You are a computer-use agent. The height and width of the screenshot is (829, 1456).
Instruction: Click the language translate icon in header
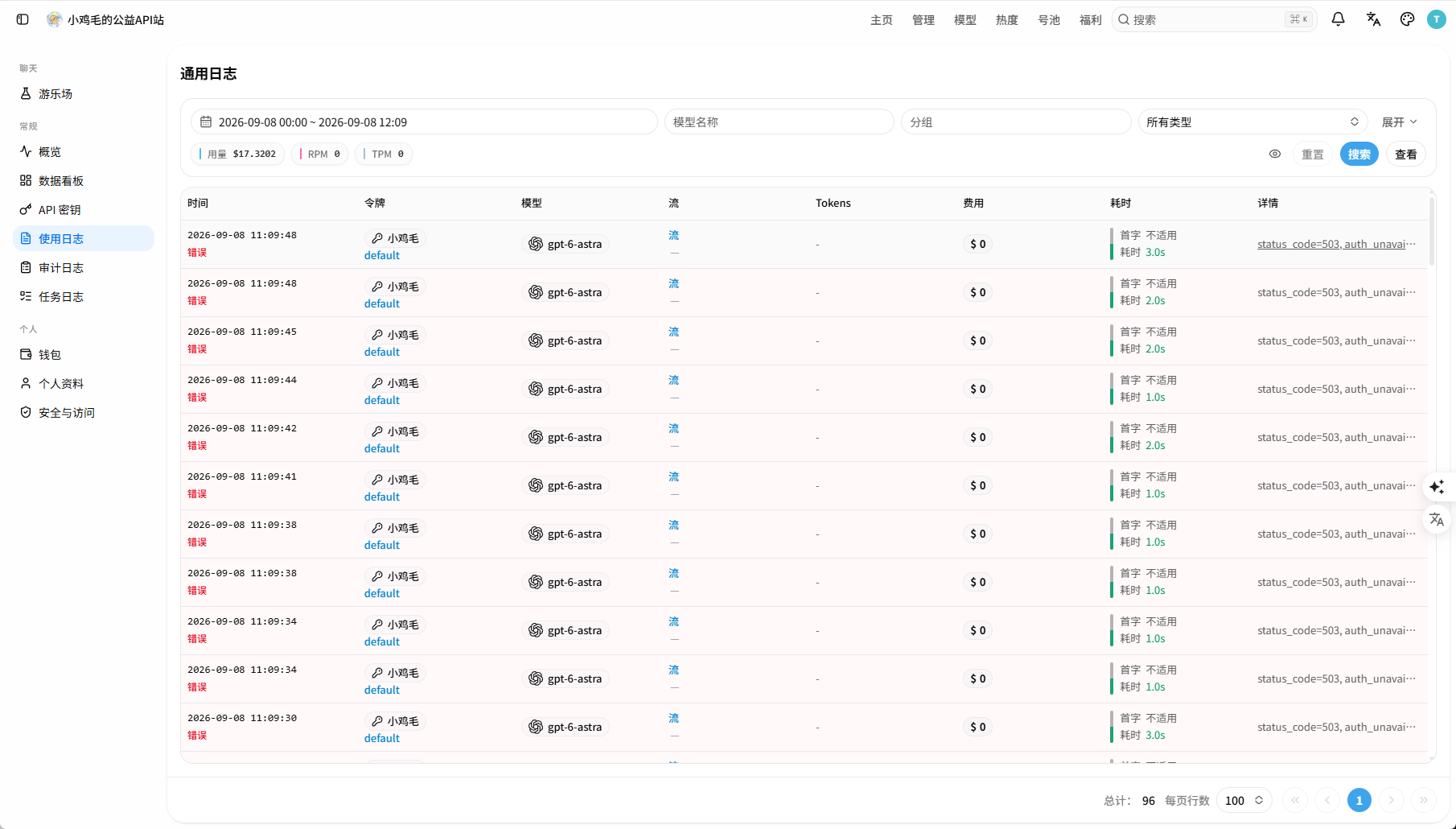[x=1373, y=19]
